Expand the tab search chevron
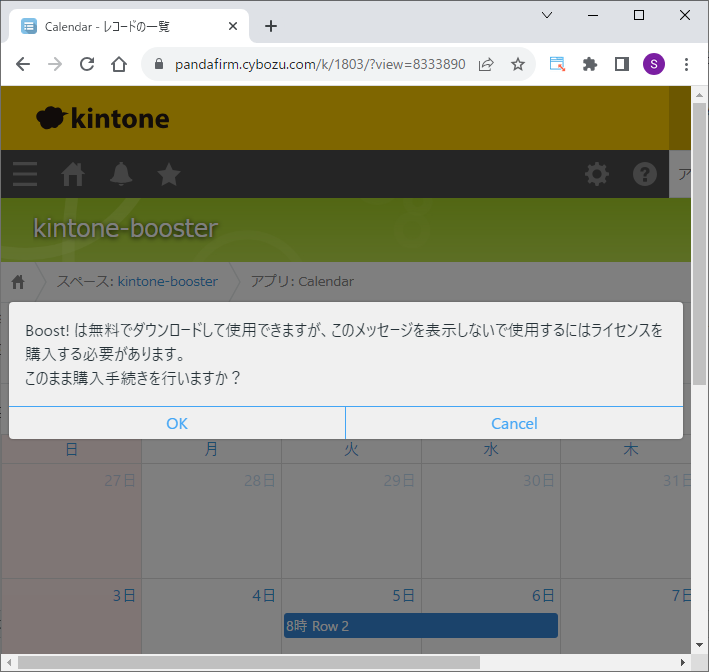709x672 pixels. click(x=547, y=15)
